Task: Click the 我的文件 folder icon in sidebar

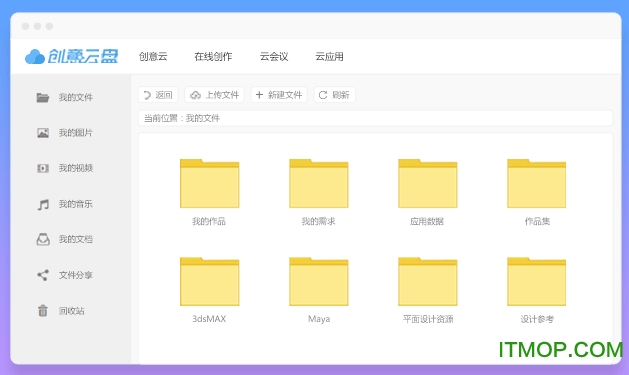Action: click(43, 97)
